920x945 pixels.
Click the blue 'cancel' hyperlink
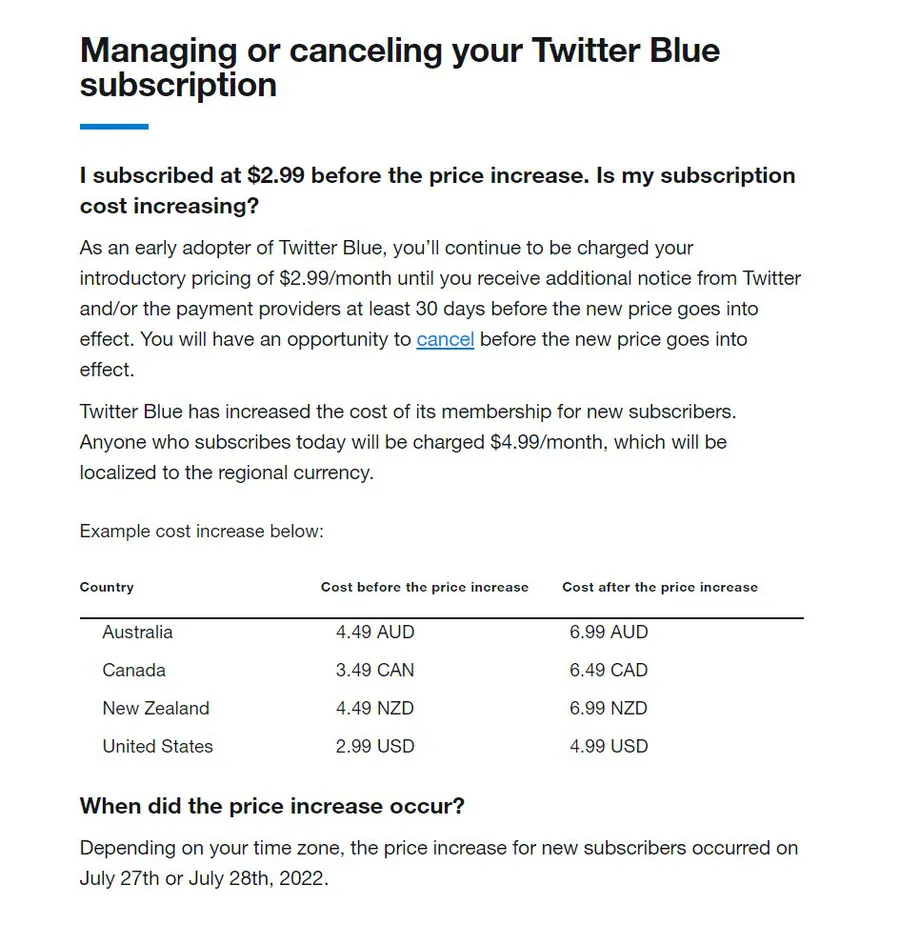(445, 340)
